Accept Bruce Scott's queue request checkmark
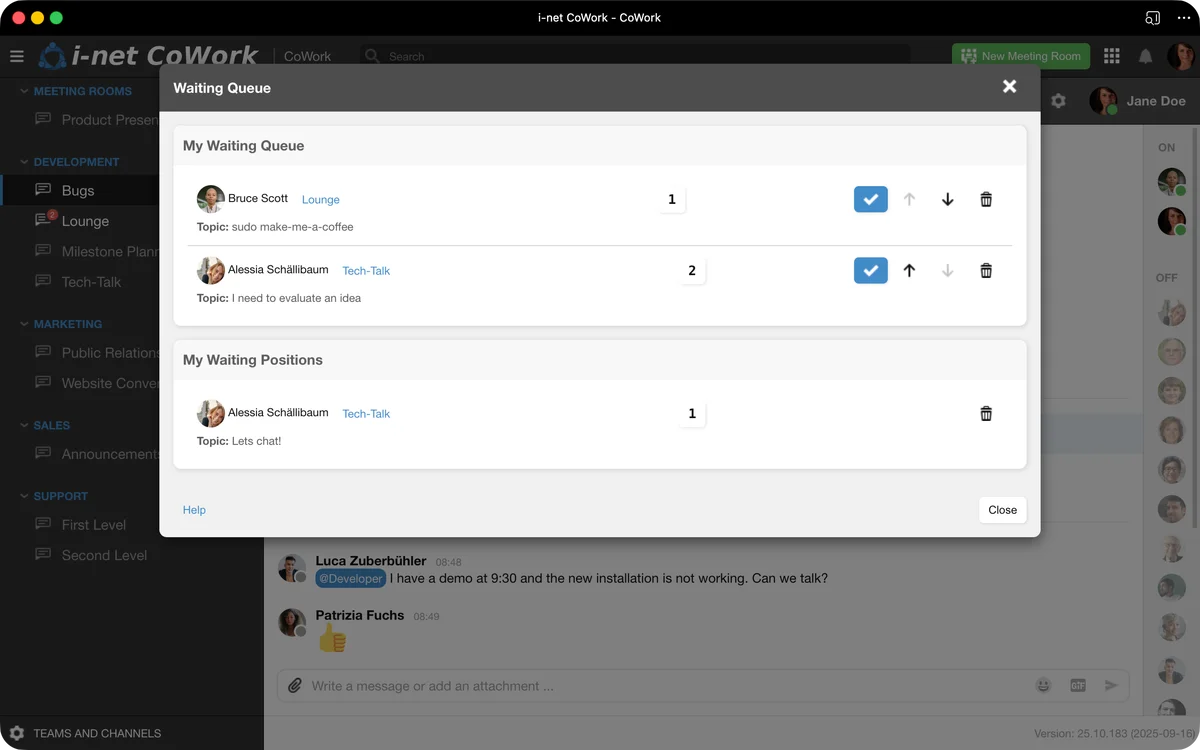The image size is (1200, 750). point(870,200)
